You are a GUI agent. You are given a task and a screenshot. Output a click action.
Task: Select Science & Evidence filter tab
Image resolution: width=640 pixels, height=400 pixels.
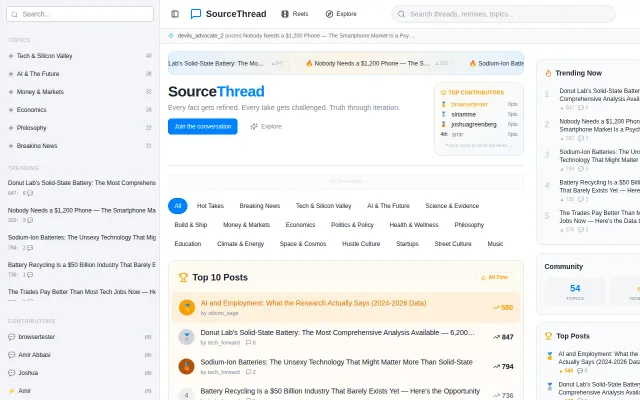(452, 206)
